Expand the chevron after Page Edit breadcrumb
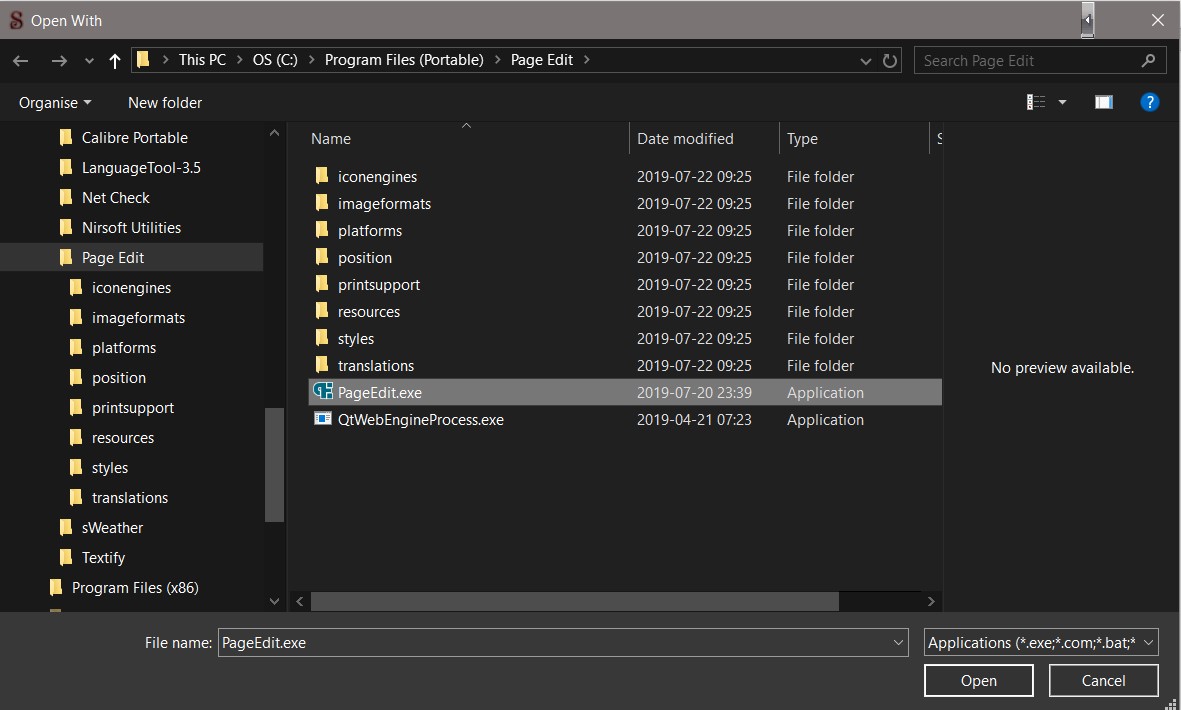Image resolution: width=1181 pixels, height=710 pixels. pos(587,60)
